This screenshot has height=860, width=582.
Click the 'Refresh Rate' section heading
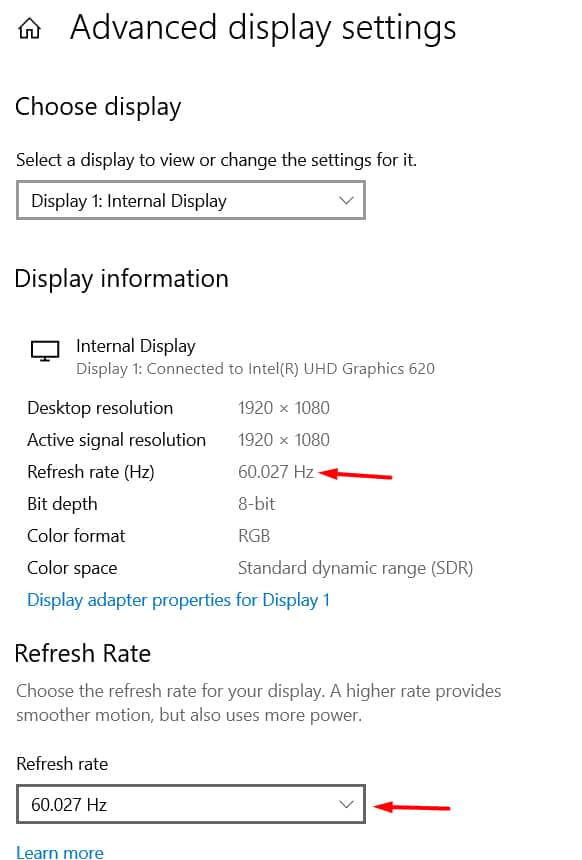[83, 653]
